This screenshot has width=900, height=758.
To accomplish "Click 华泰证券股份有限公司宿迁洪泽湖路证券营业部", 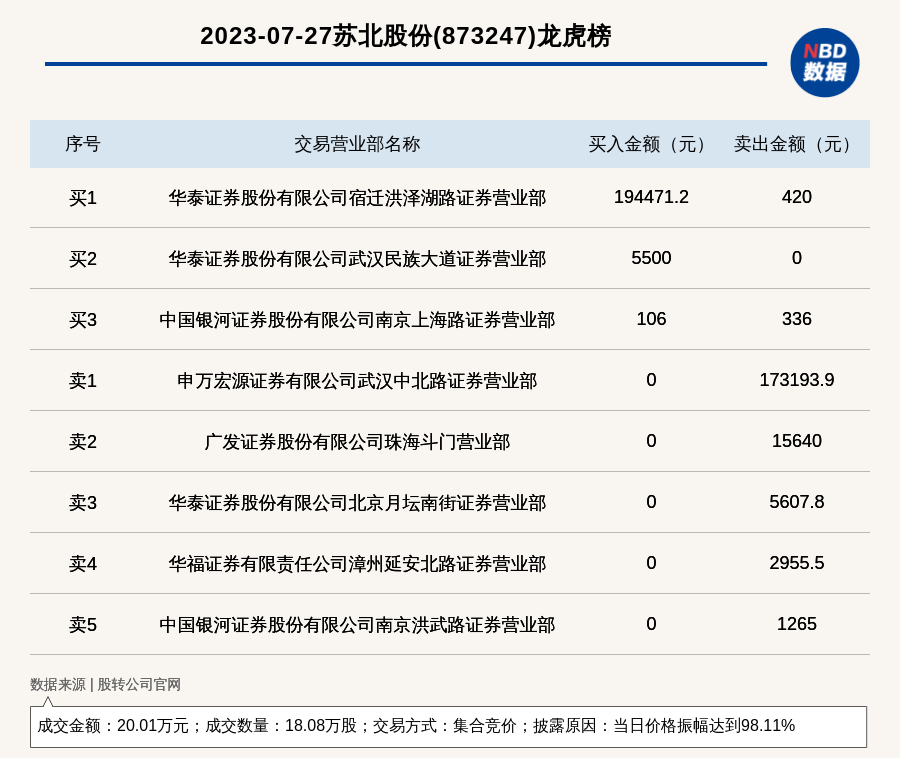I will 357,198.
